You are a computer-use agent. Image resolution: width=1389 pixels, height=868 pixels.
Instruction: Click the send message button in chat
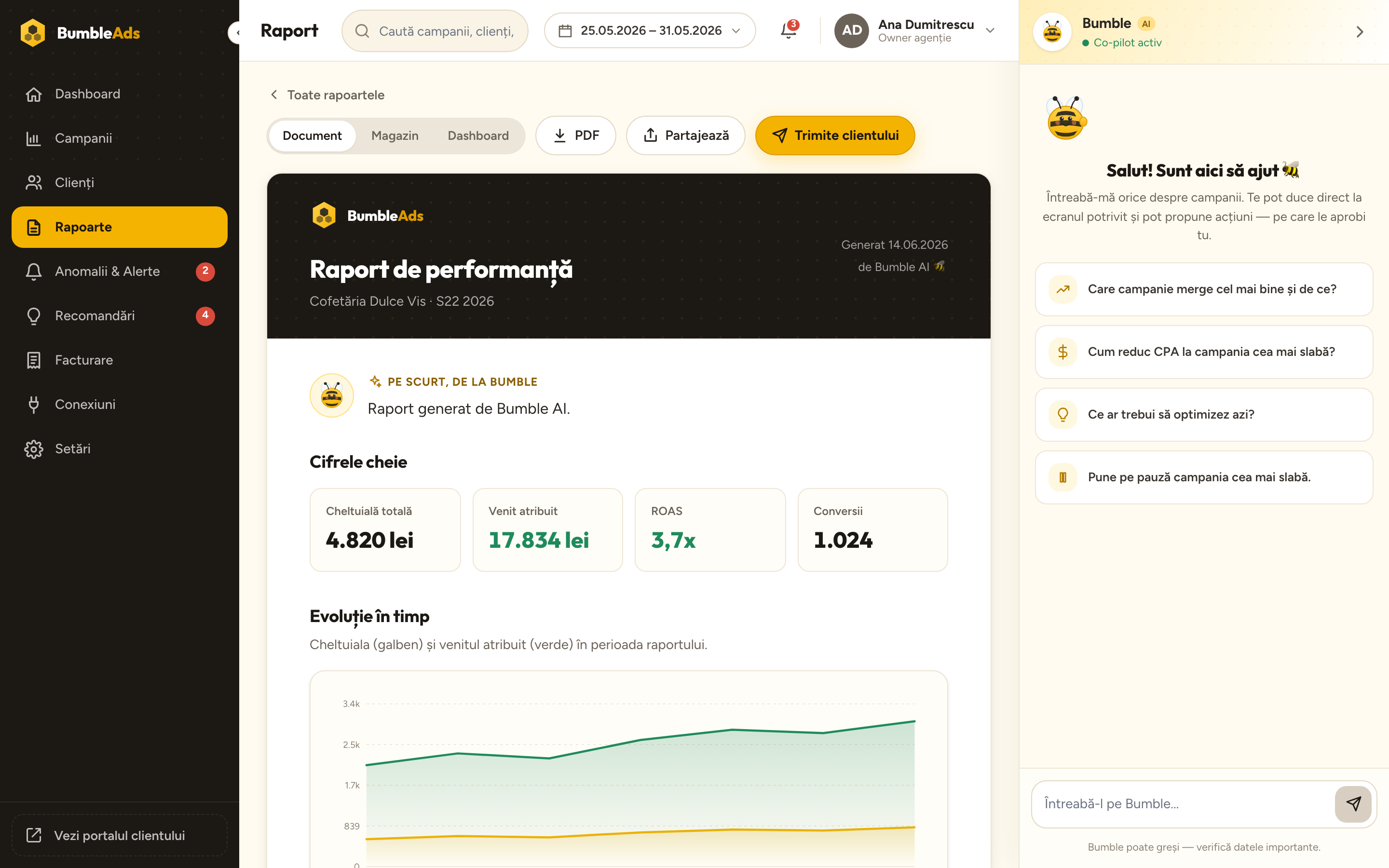(1353, 804)
